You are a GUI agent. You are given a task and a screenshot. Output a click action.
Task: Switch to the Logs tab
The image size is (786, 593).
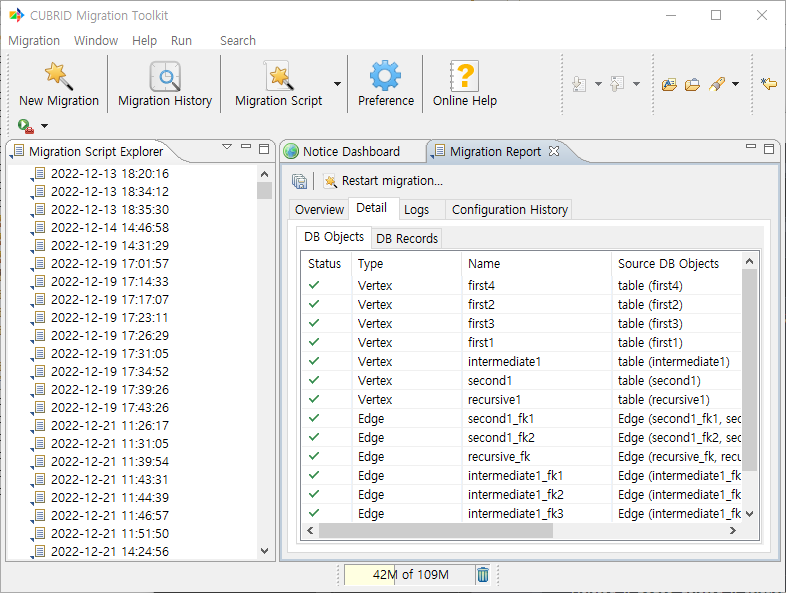tap(416, 210)
